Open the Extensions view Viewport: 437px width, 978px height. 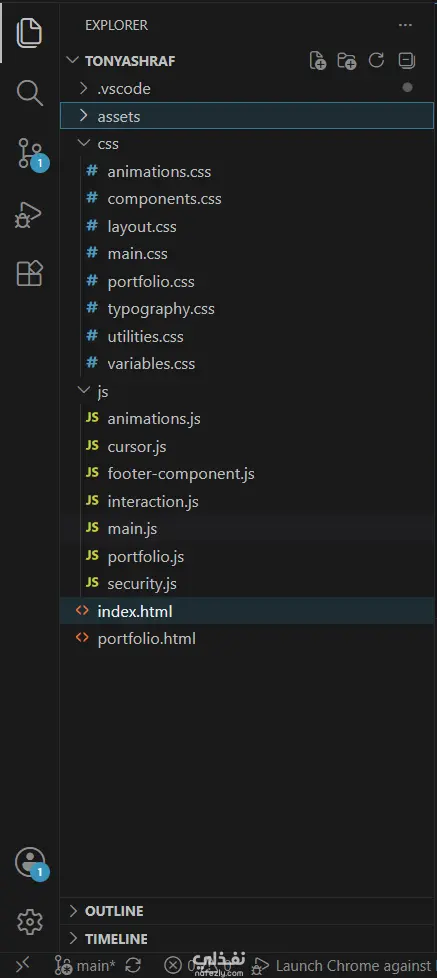click(x=29, y=273)
